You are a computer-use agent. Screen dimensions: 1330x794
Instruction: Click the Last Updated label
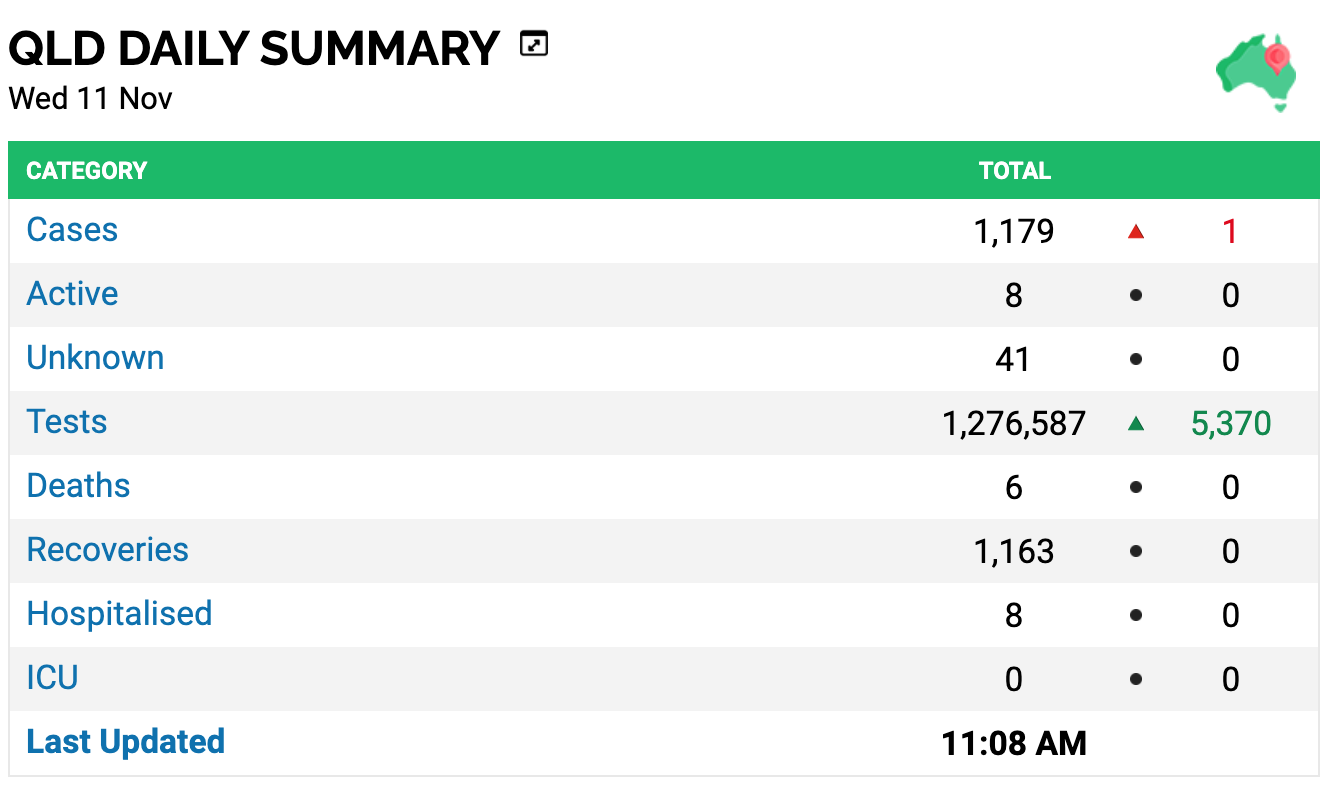(x=126, y=742)
